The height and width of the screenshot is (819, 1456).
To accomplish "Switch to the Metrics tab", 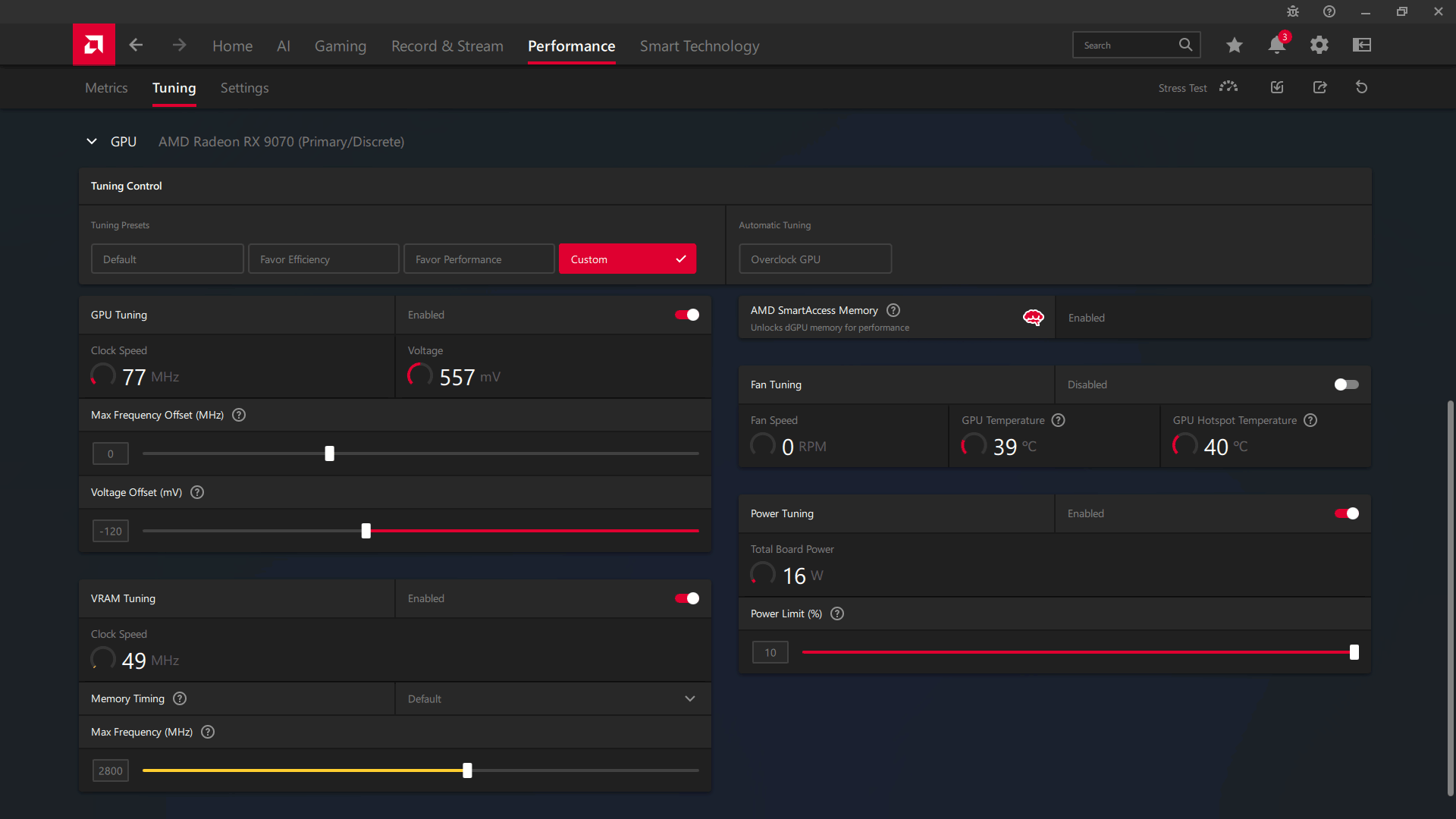I will tap(106, 88).
